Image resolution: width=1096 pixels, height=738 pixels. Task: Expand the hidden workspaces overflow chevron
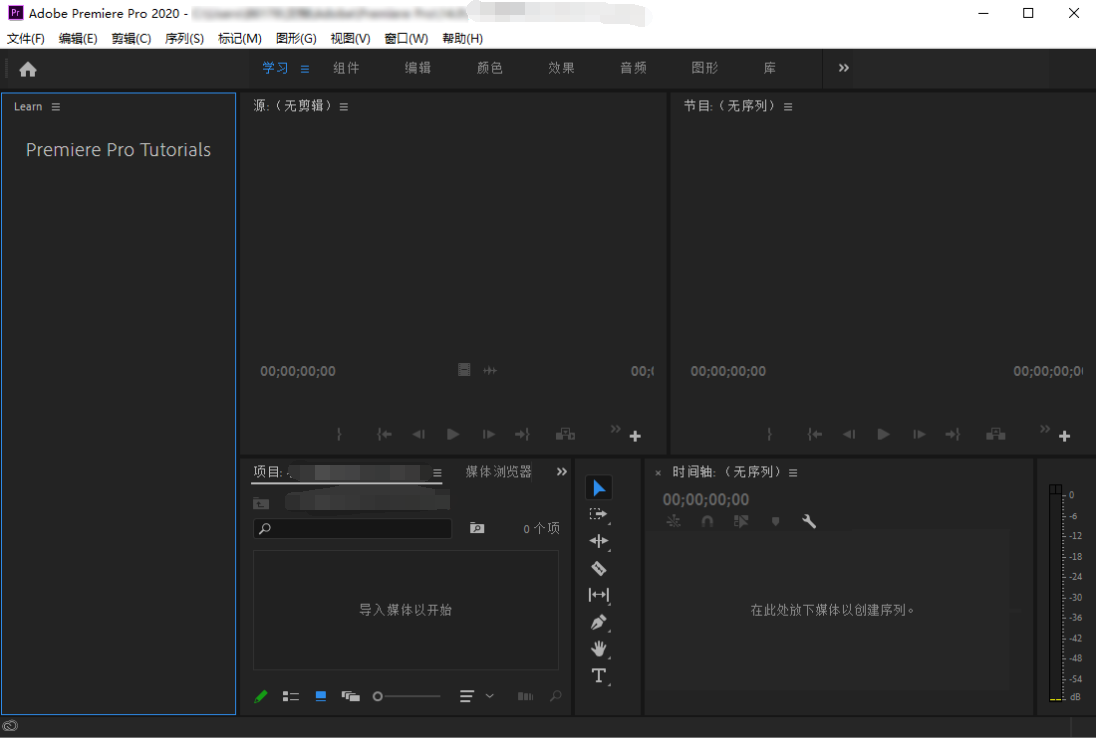pos(843,68)
